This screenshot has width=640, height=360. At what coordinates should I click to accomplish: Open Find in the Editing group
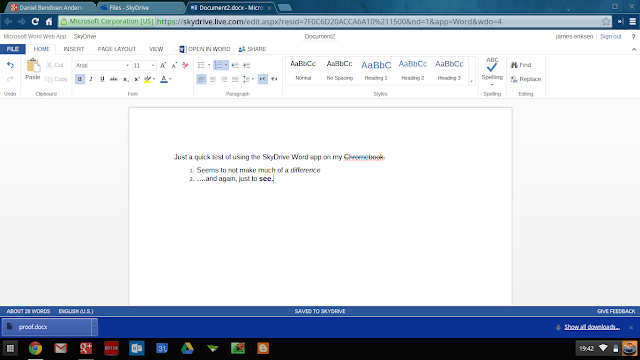click(521, 65)
